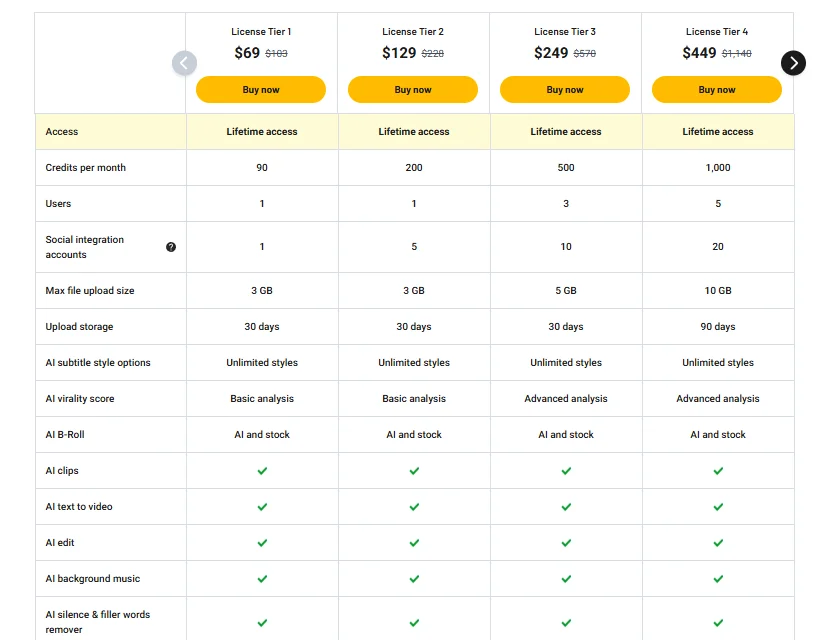Click Buy now for License Tier 1
Viewport: 831px width, 640px height.
[261, 90]
